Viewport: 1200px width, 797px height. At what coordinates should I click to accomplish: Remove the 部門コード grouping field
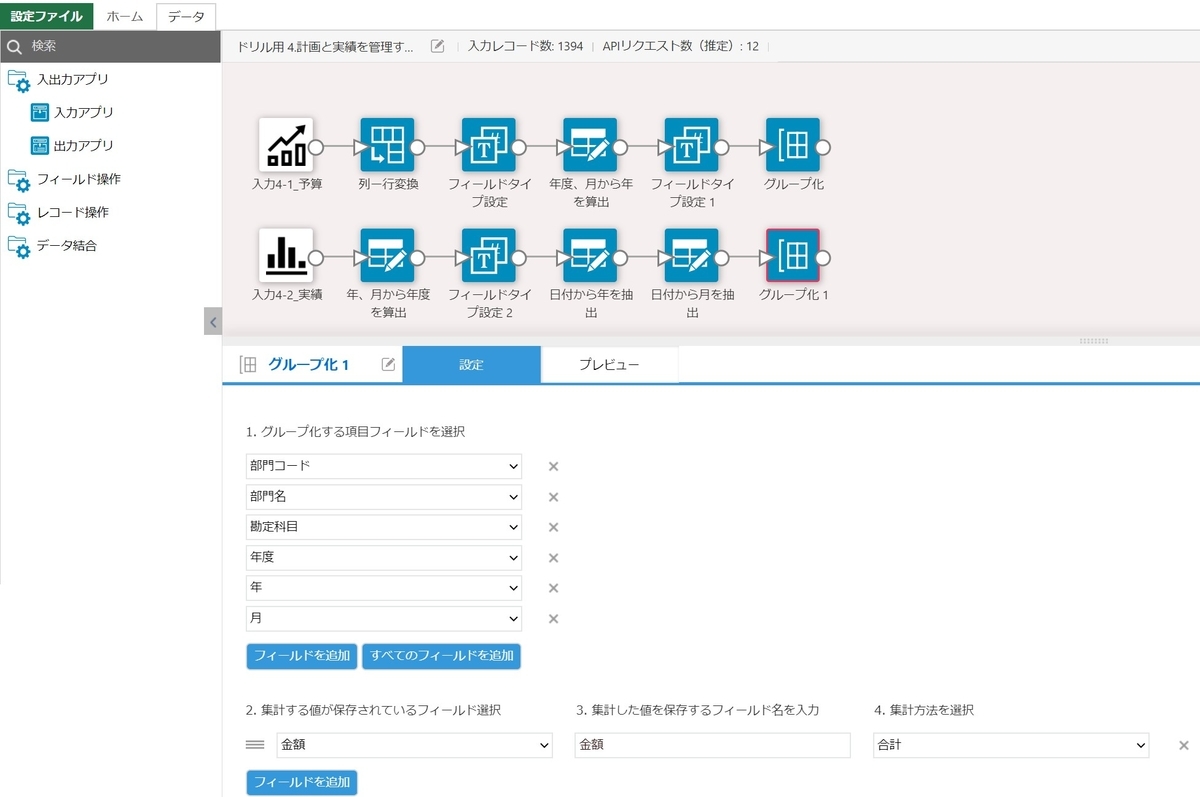coord(553,466)
